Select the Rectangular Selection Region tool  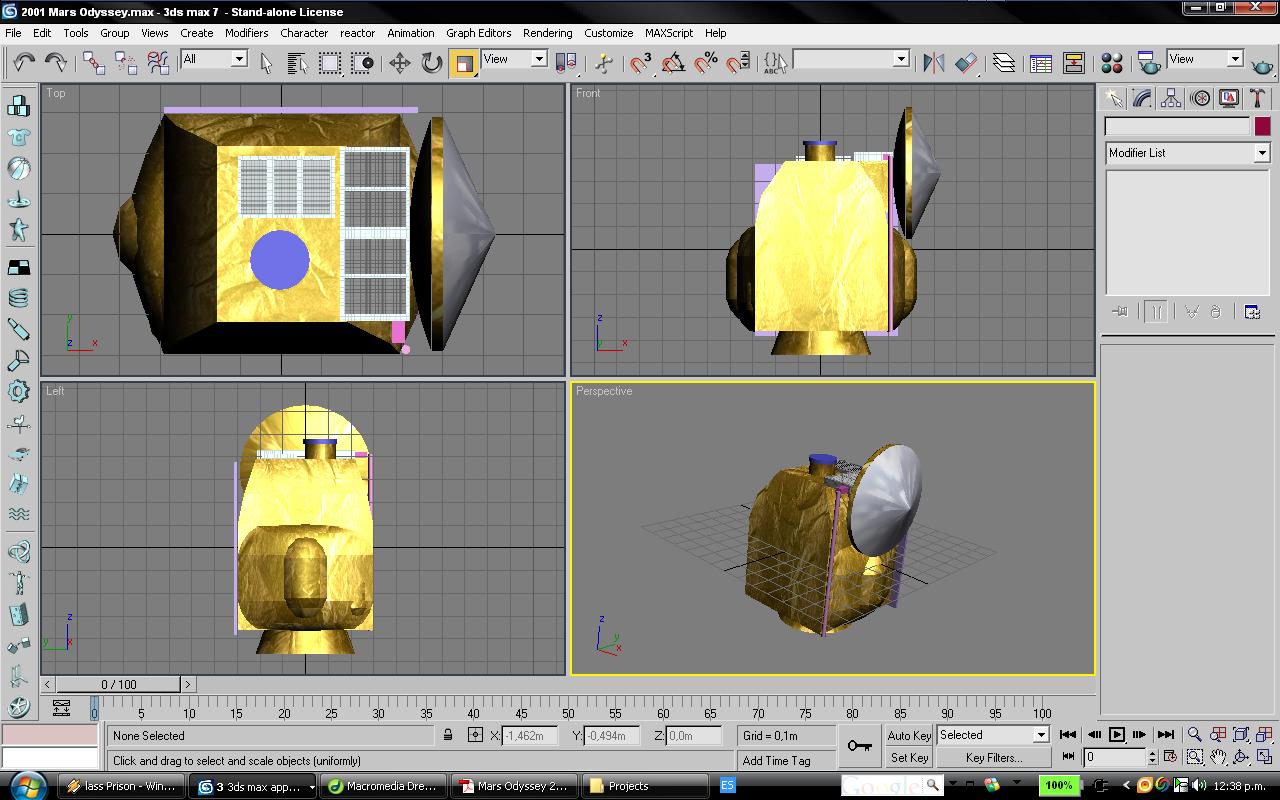click(330, 63)
